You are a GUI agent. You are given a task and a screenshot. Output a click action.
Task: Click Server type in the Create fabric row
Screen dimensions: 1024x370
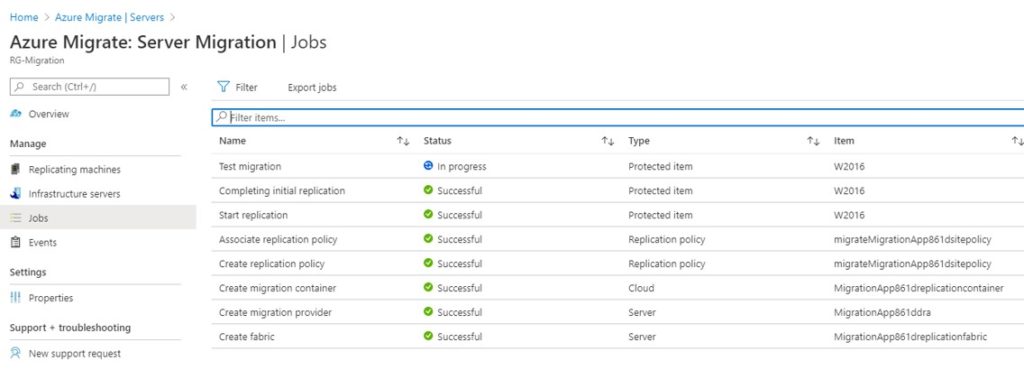point(642,337)
